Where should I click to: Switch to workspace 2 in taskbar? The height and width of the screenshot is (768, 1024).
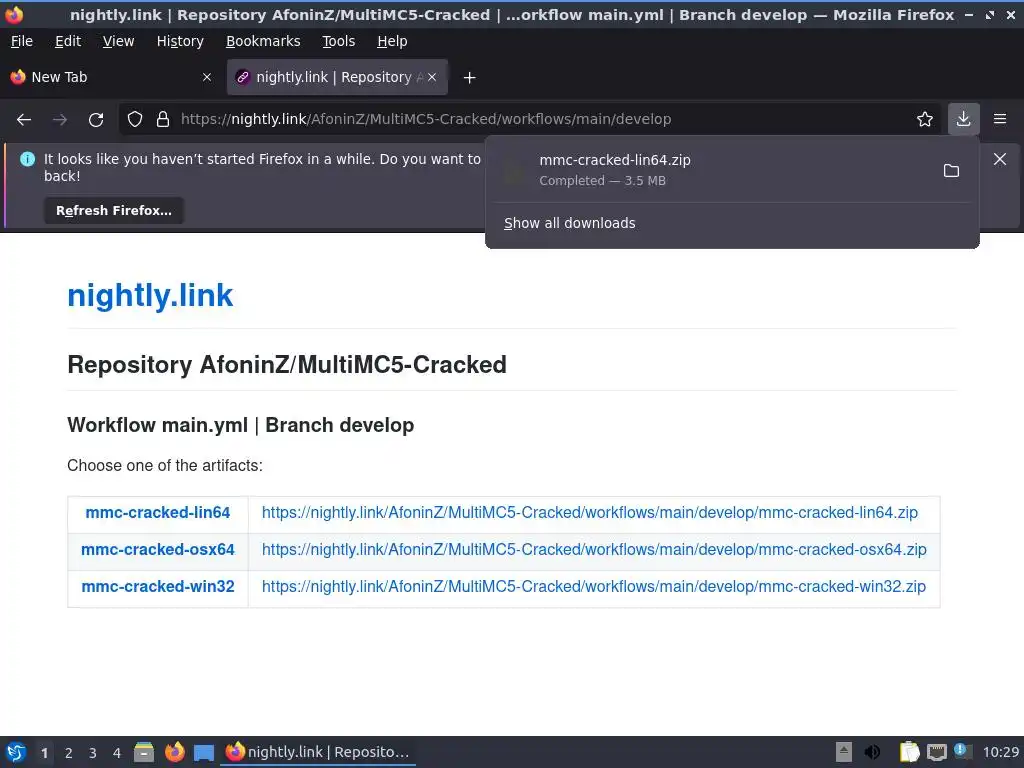coord(69,753)
